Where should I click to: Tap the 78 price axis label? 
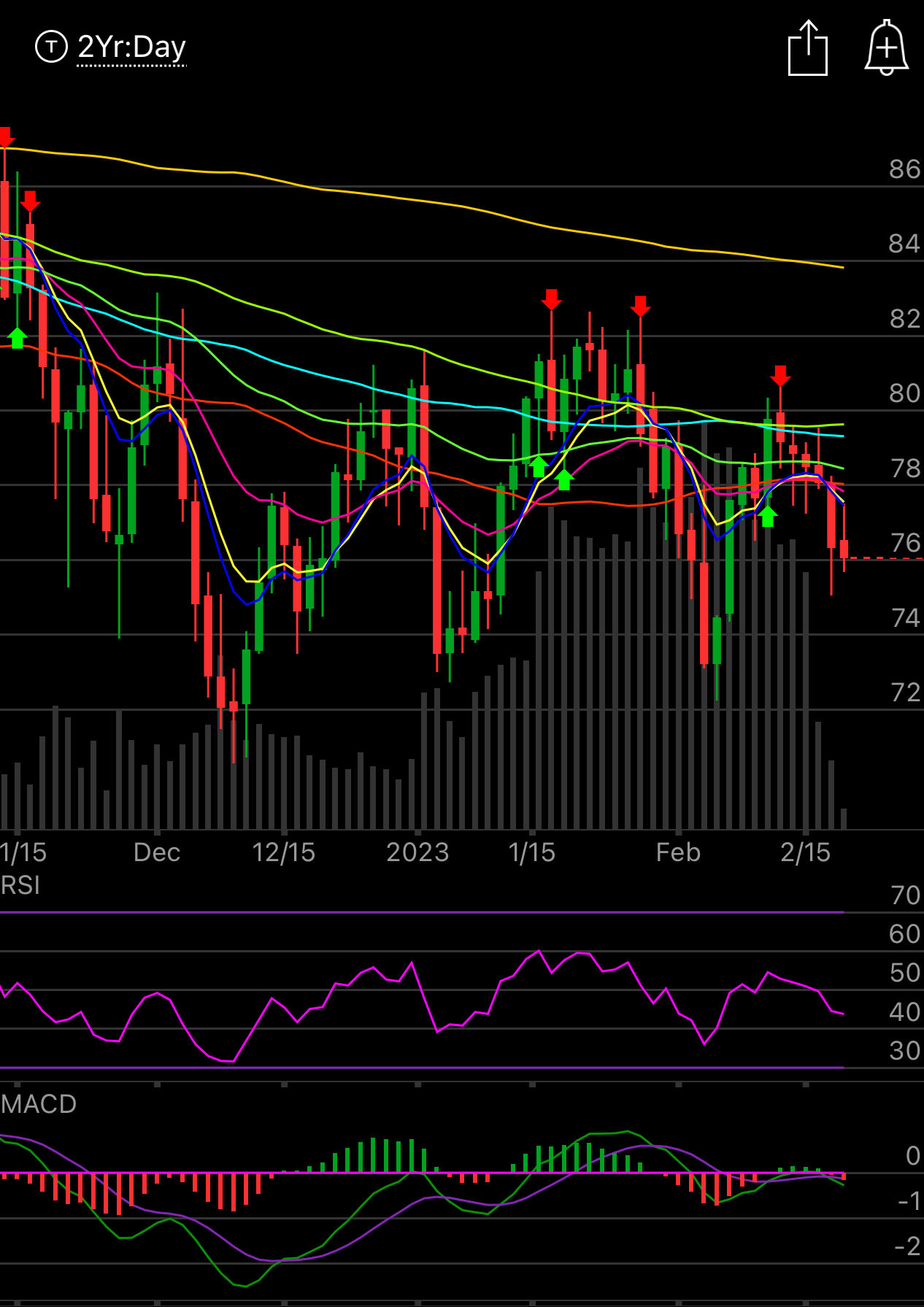[904, 469]
